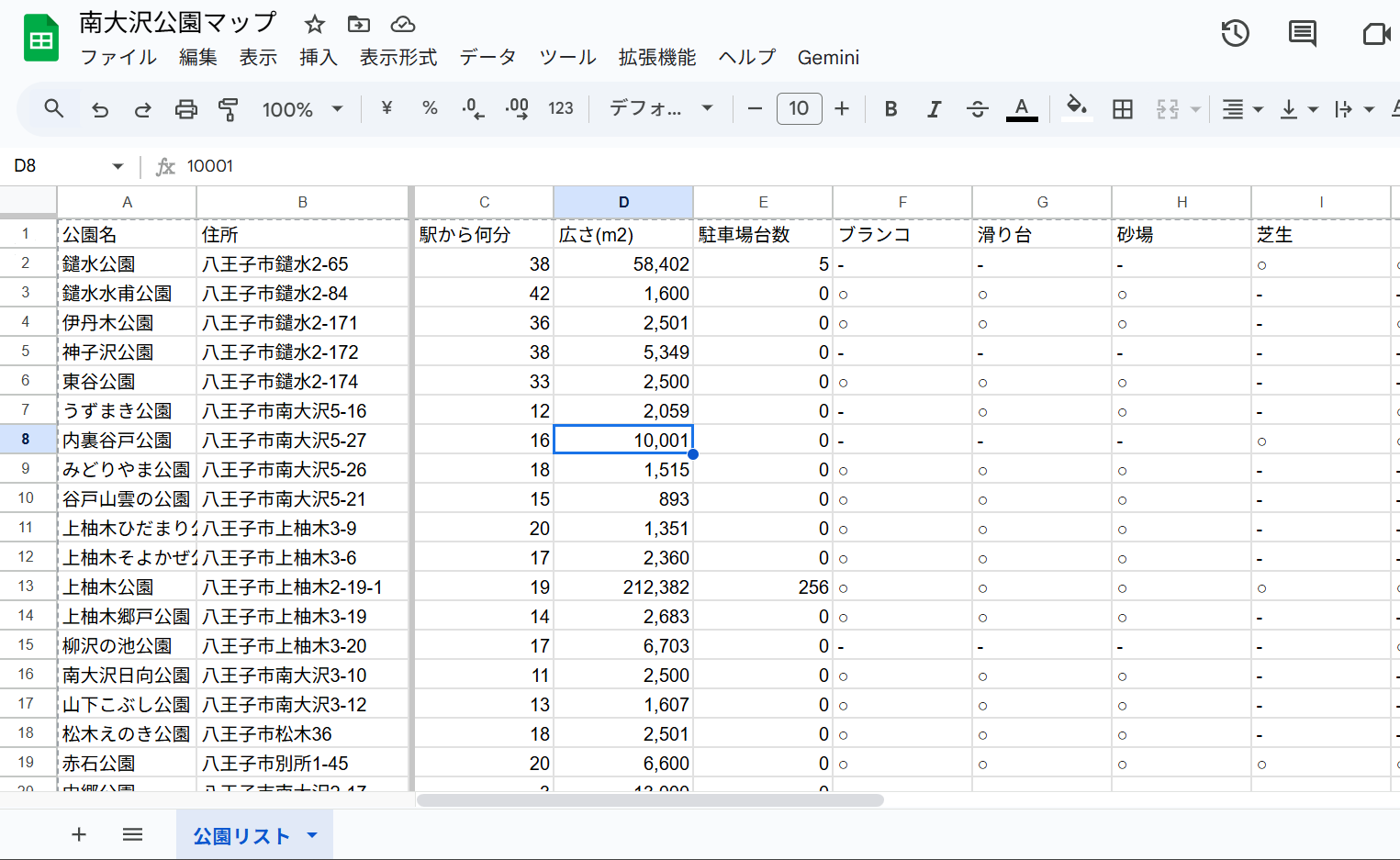Open the ファイル menu
The width and height of the screenshot is (1400, 860).
118,57
